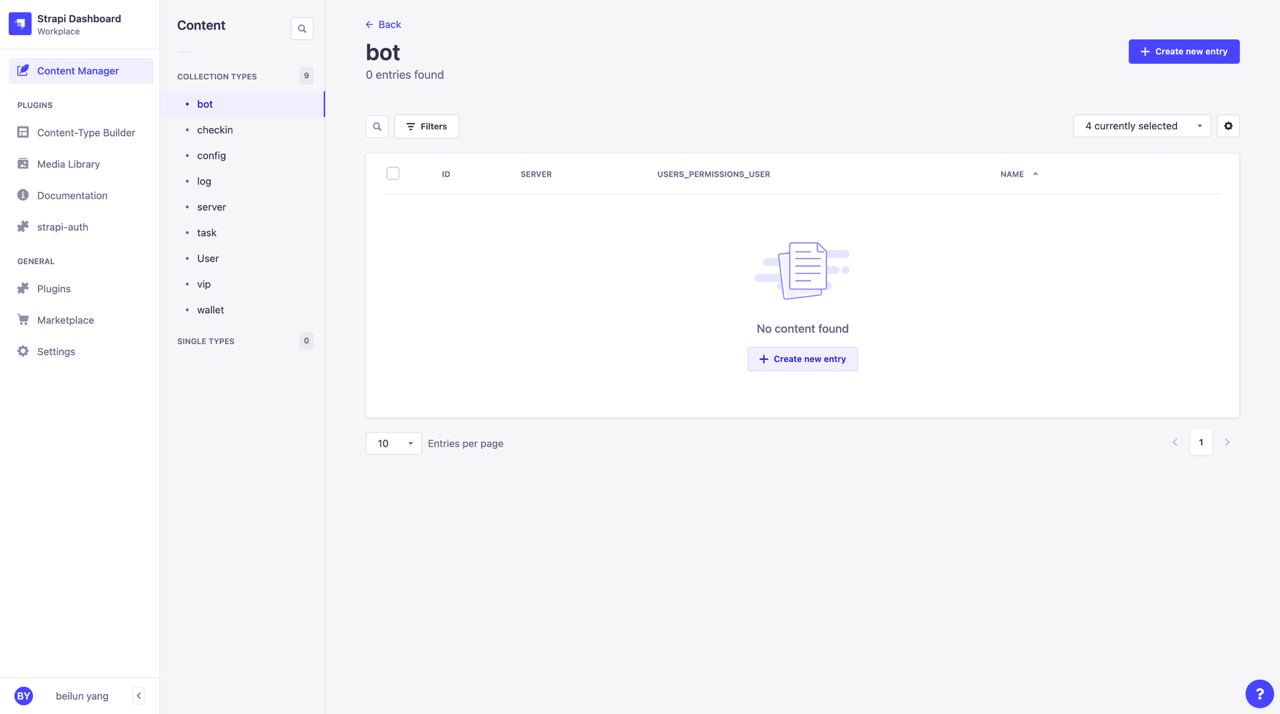Open entries per page dropdown
This screenshot has width=1280, height=714.
click(394, 443)
